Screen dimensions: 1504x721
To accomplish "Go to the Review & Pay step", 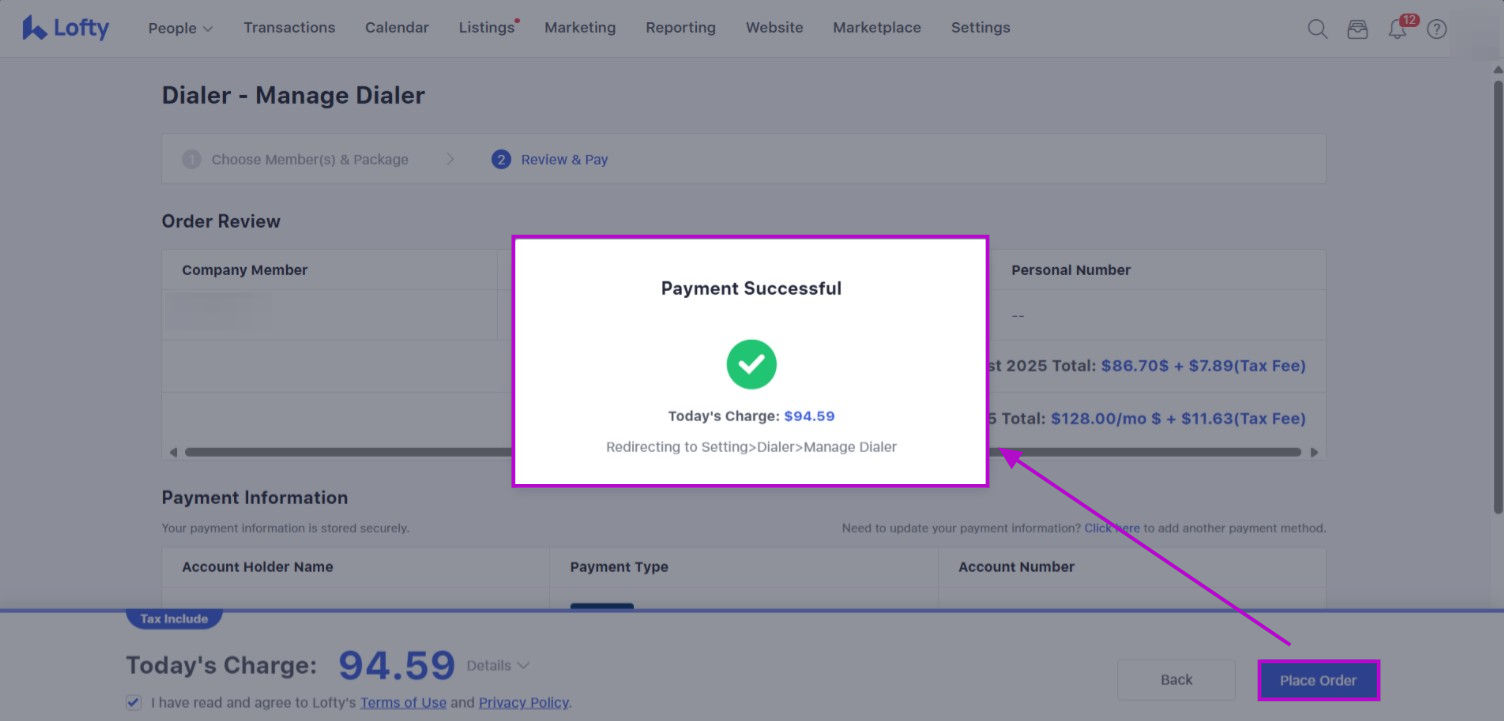I will (564, 159).
